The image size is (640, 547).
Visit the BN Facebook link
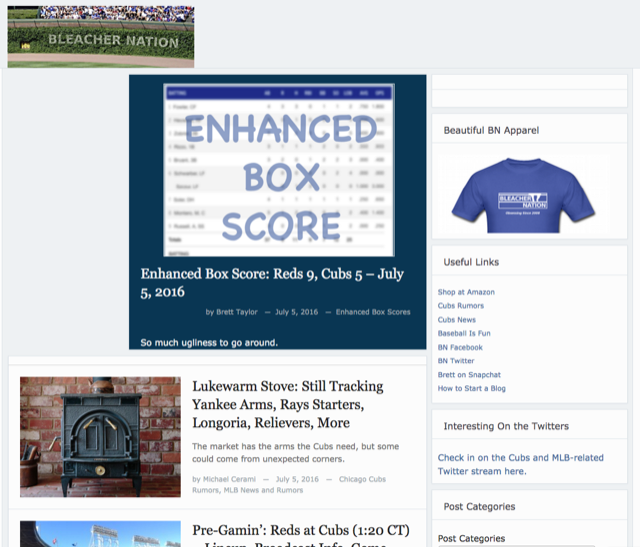click(x=460, y=347)
